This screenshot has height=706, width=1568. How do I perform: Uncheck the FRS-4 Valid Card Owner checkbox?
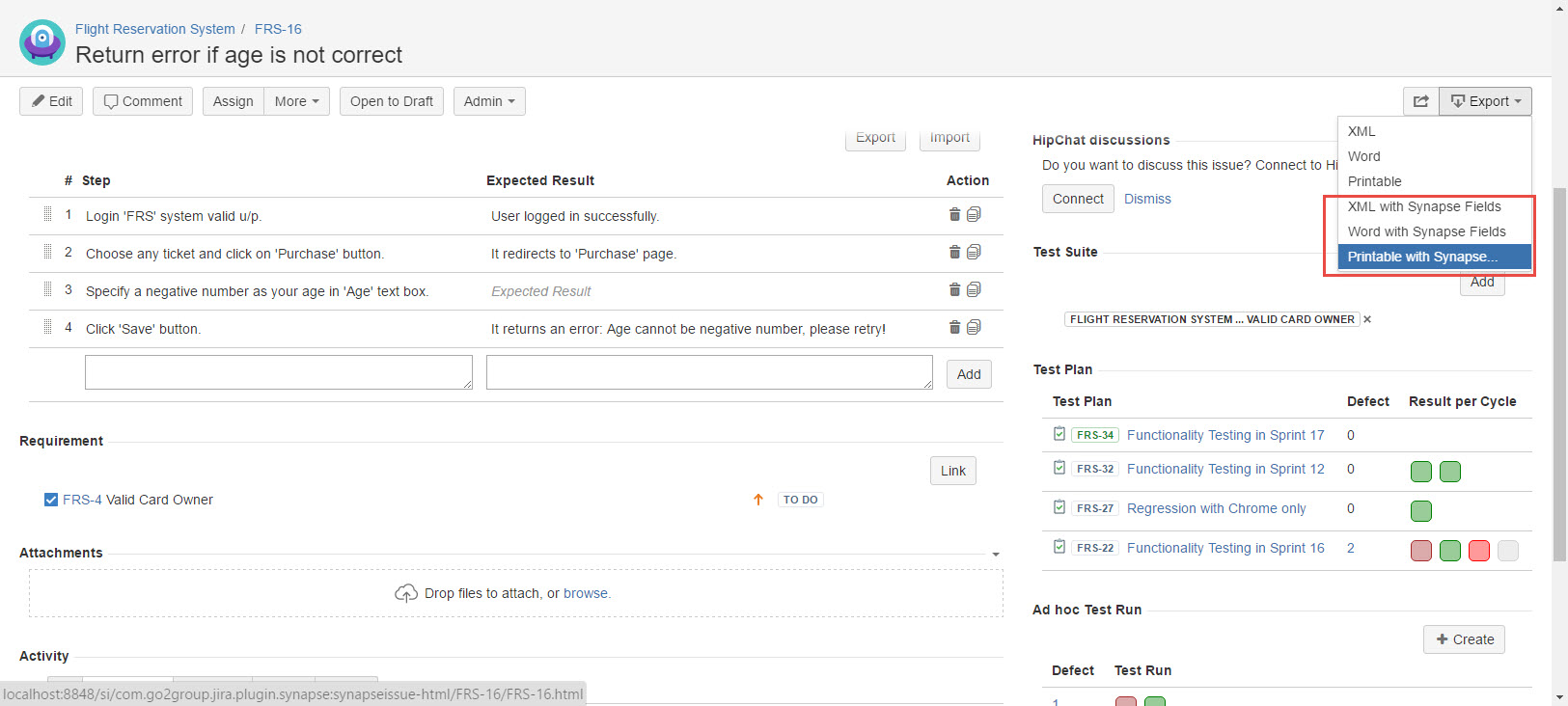tap(51, 500)
